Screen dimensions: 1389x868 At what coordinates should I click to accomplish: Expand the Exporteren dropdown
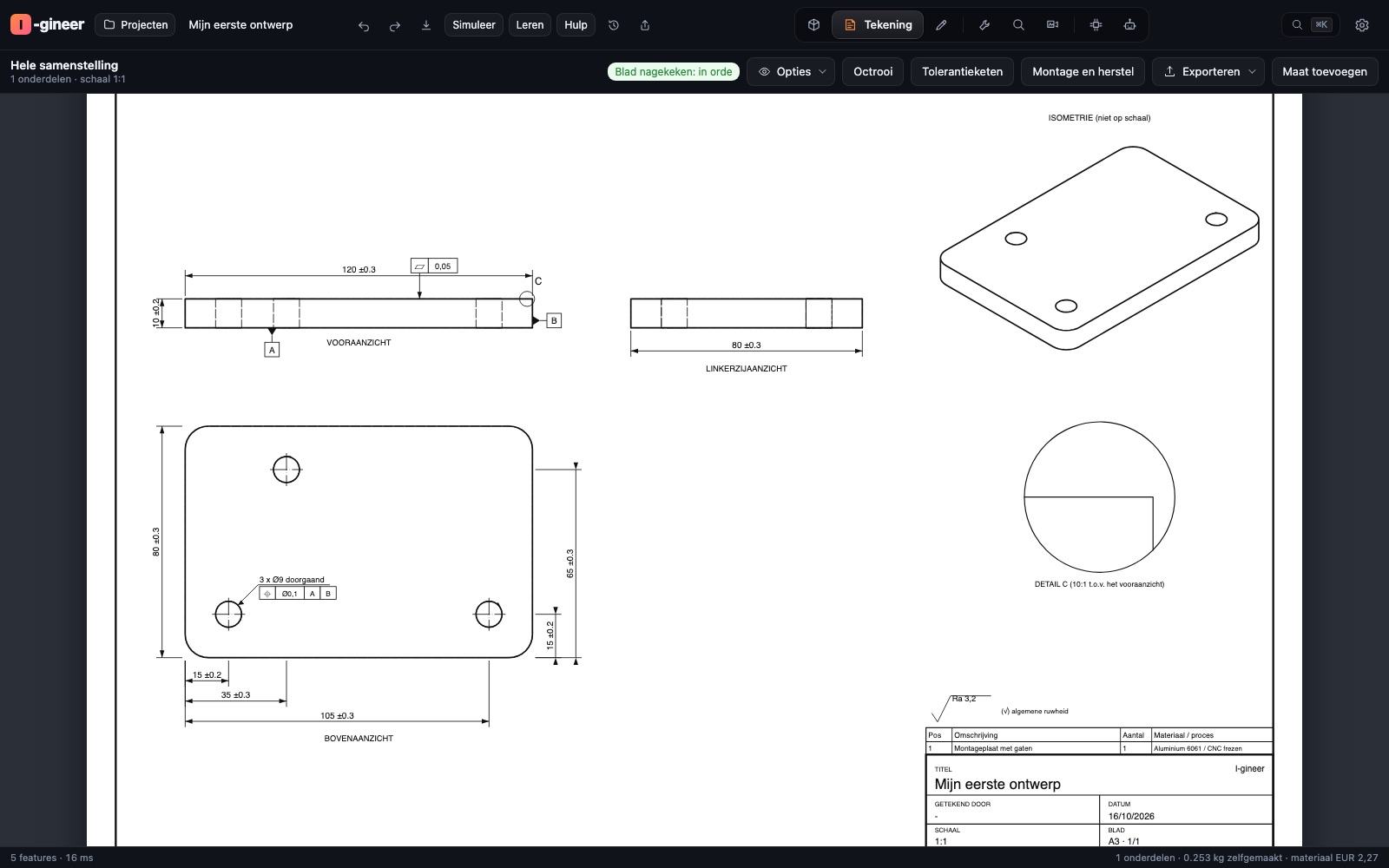(1209, 72)
